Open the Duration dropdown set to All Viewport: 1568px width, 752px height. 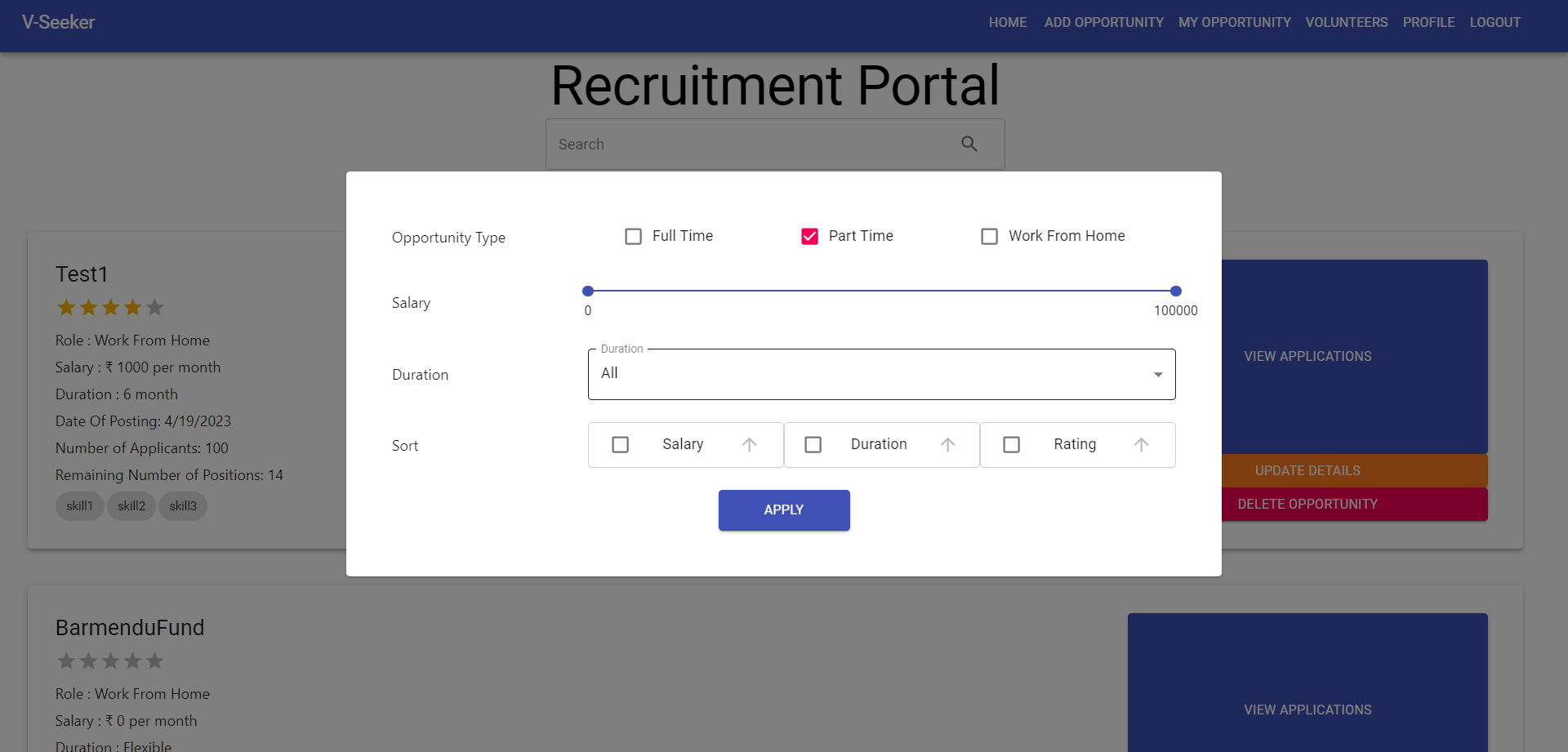coord(882,374)
